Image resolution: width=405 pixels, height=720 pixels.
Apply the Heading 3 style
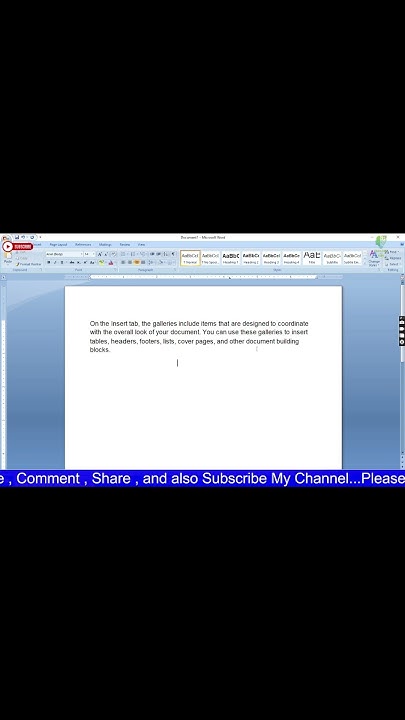(x=271, y=258)
